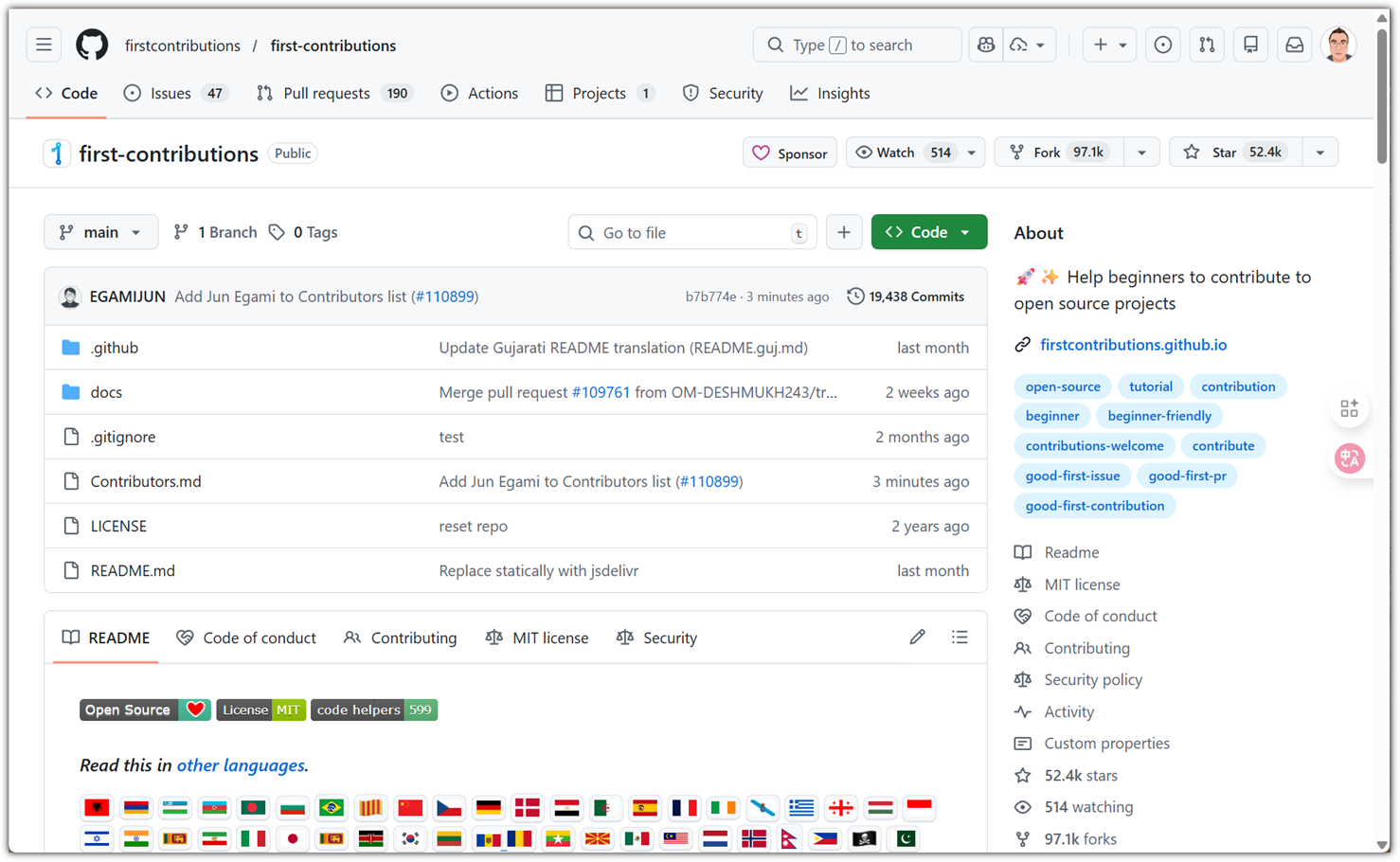
Task: Open the 0 Tags link
Action: tap(303, 232)
